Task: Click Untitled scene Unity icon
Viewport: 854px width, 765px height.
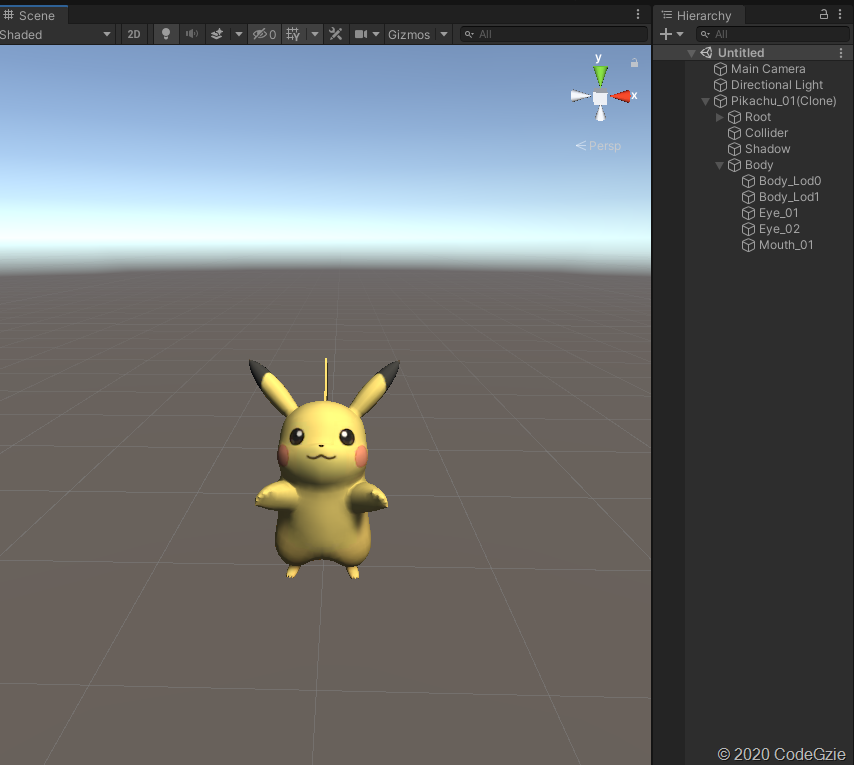Action: [706, 53]
